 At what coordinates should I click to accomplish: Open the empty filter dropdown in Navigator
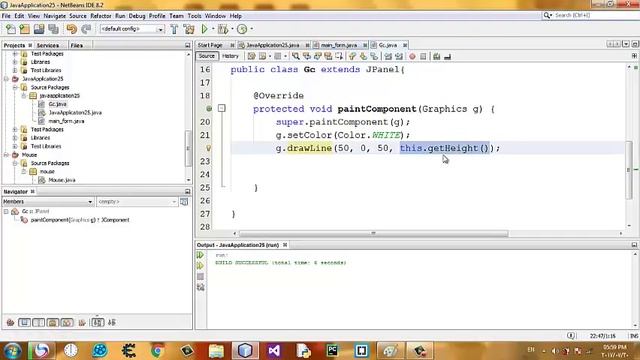tap(137, 202)
